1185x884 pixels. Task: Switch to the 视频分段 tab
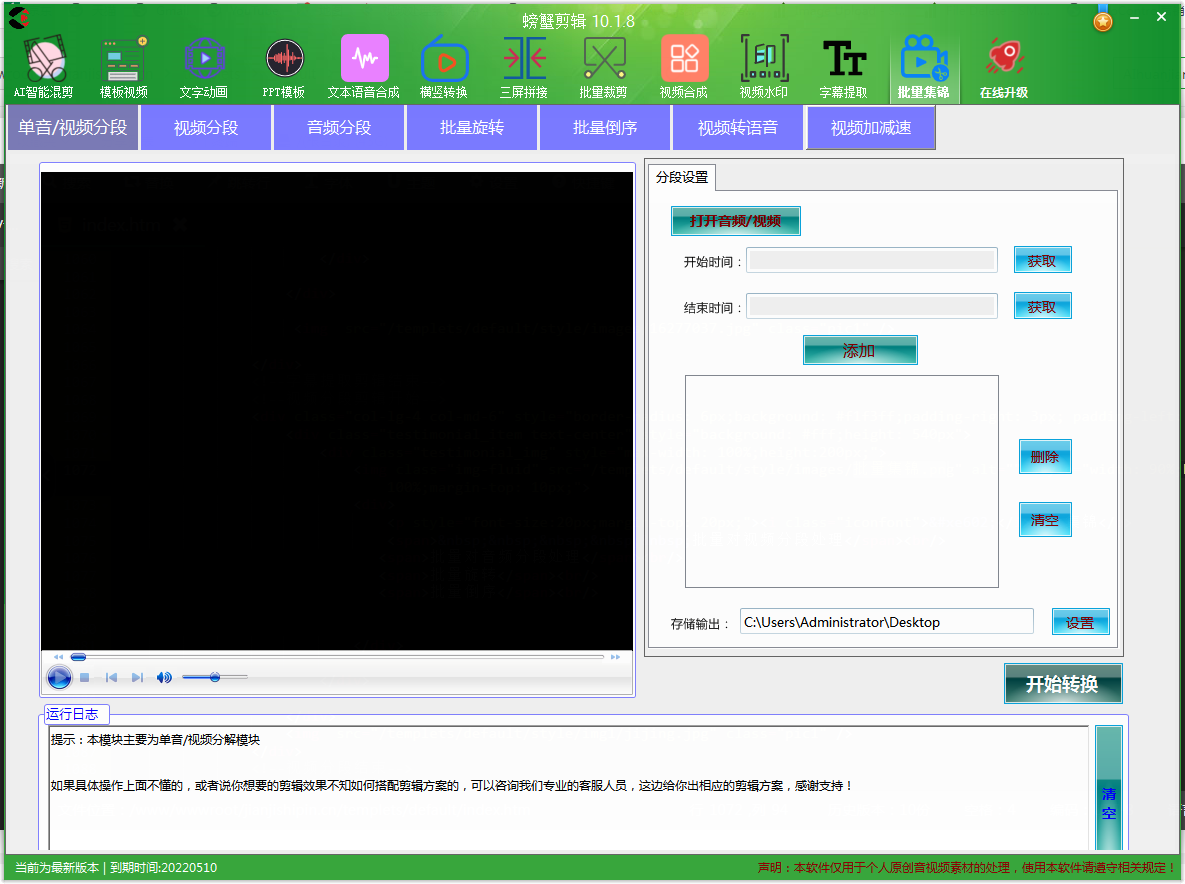click(x=205, y=127)
